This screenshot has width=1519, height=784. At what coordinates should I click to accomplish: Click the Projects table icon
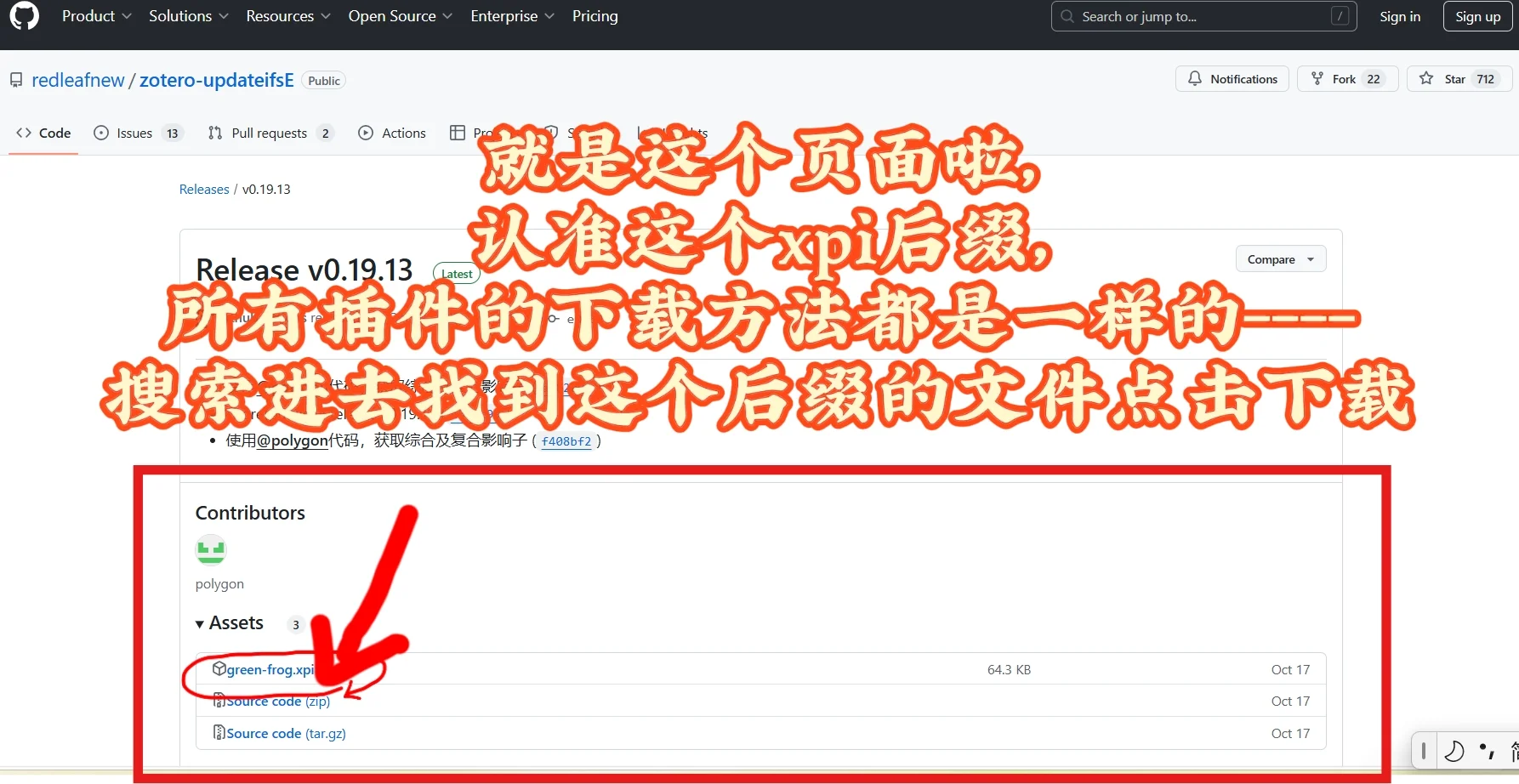(458, 134)
